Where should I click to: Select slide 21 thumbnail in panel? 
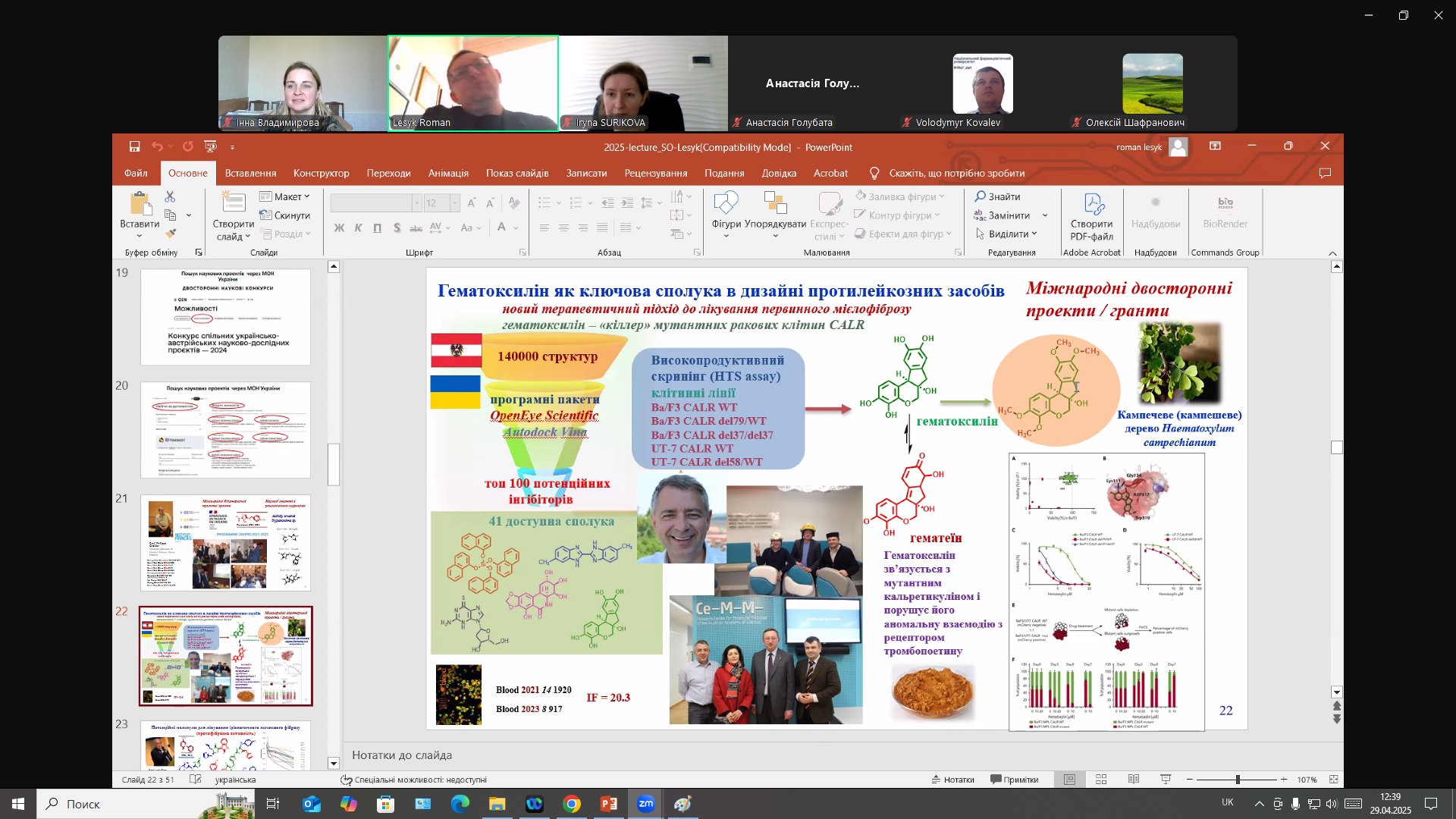pyautogui.click(x=225, y=543)
